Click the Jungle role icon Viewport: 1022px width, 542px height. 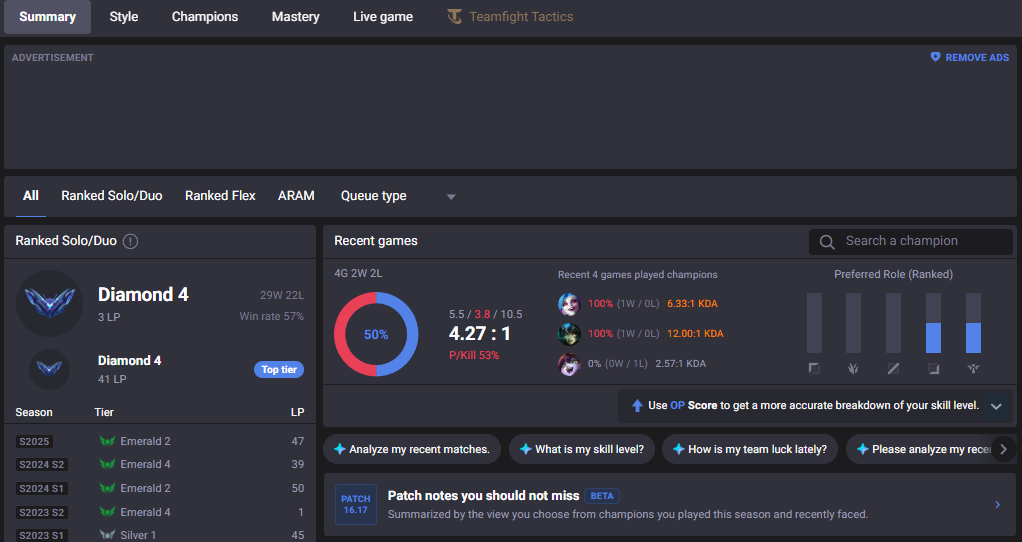[x=853, y=369]
